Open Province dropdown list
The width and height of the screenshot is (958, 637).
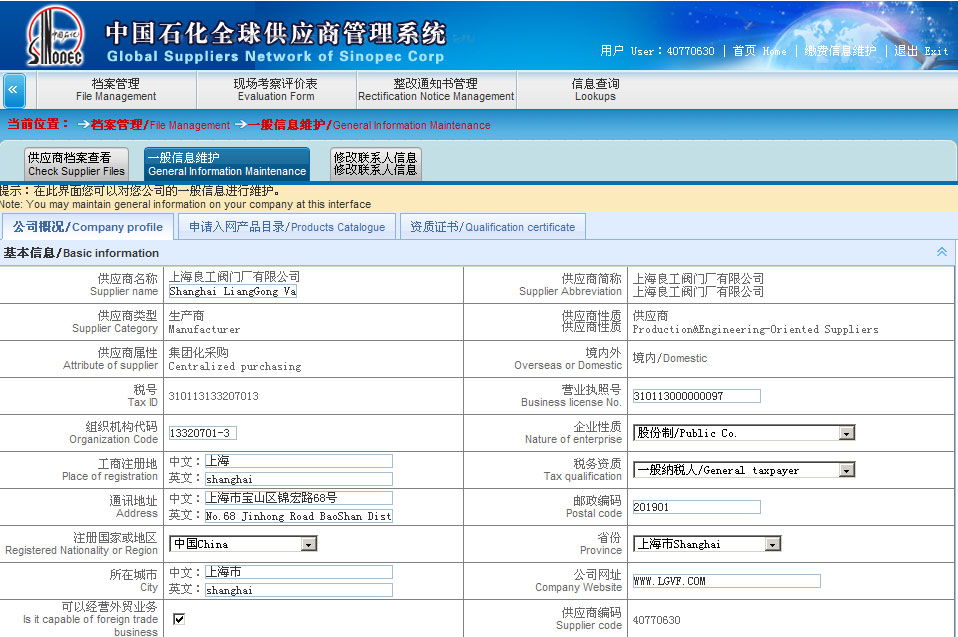click(772, 544)
